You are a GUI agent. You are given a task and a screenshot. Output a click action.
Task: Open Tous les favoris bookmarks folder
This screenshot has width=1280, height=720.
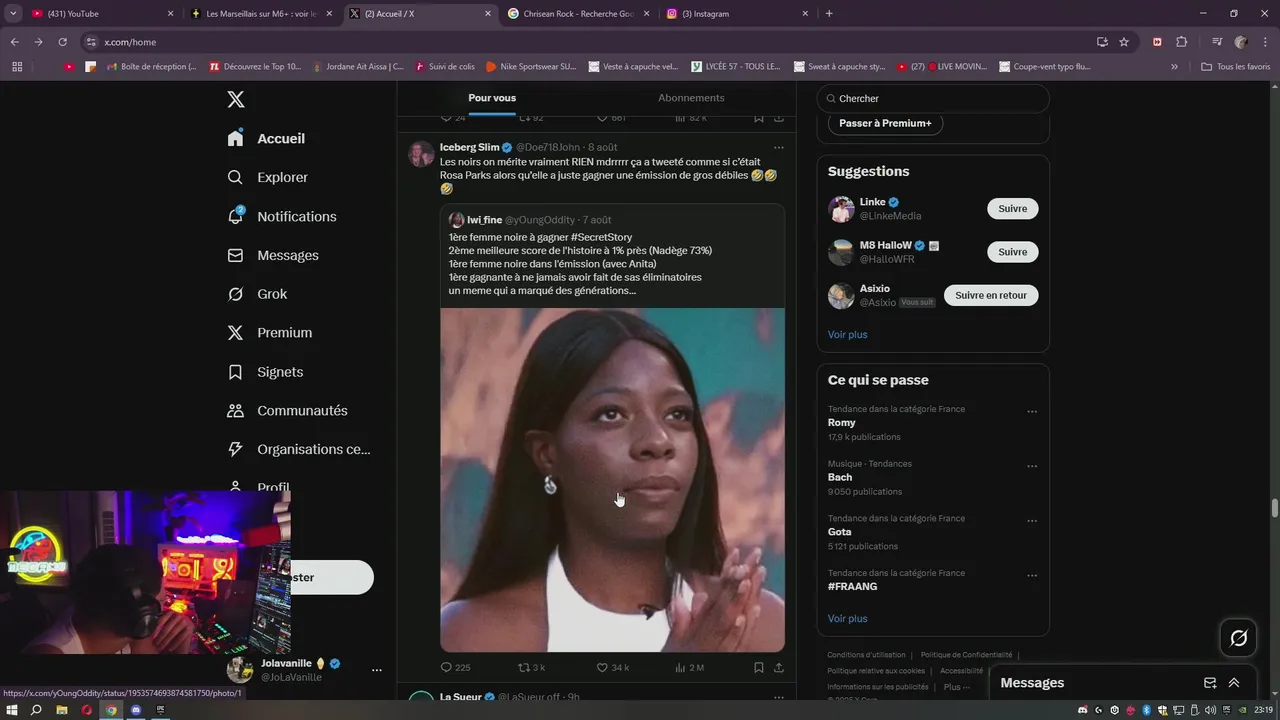click(1235, 67)
